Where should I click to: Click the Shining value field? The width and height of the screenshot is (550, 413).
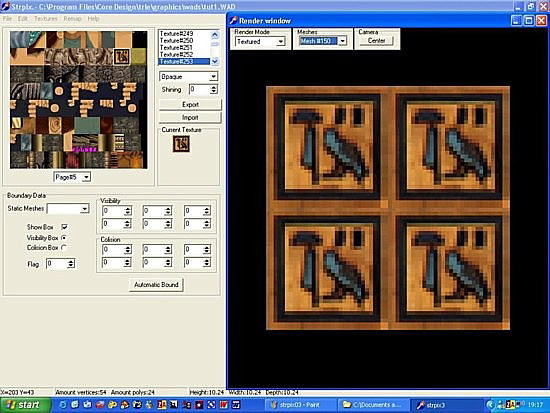click(x=199, y=89)
